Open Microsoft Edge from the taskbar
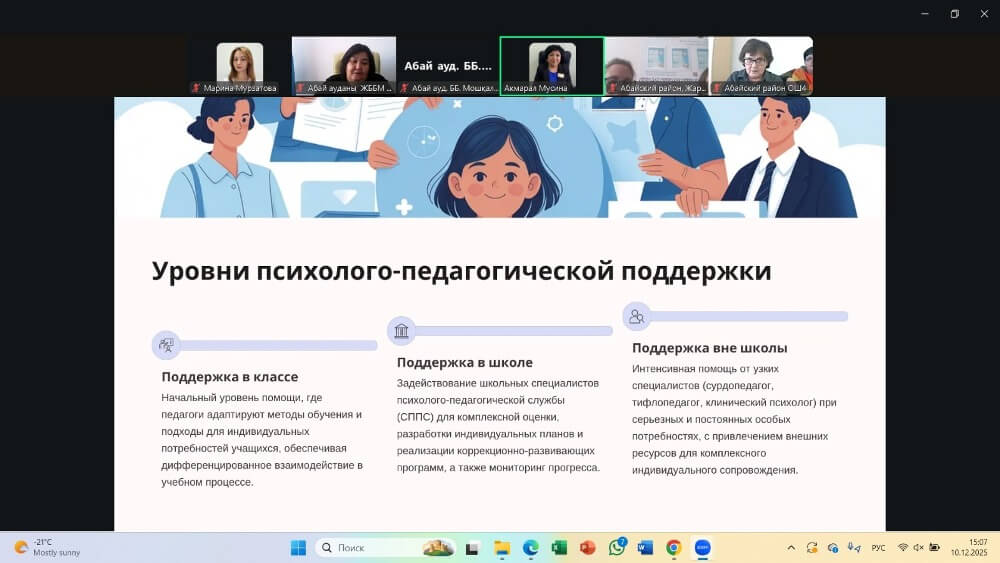This screenshot has height=563, width=1000. point(530,548)
